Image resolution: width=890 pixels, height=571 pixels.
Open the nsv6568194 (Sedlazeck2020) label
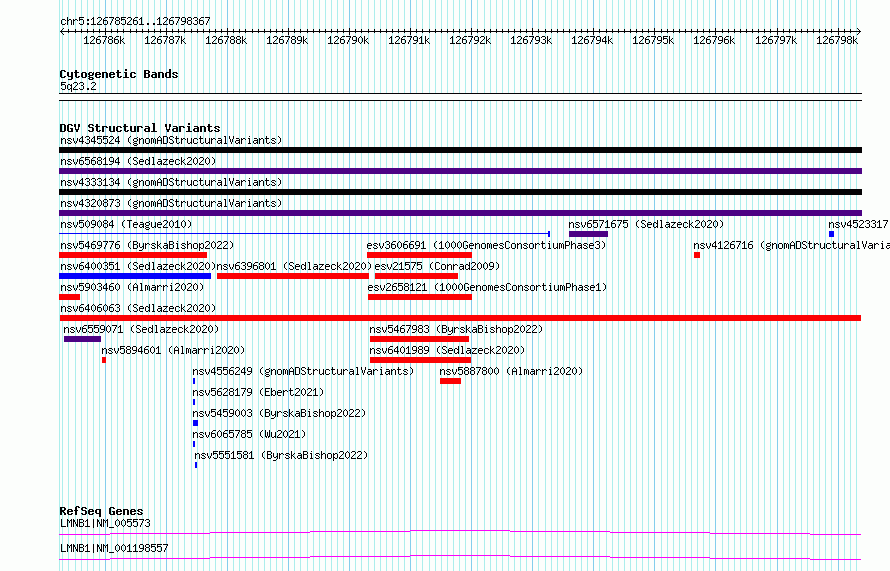(x=138, y=161)
